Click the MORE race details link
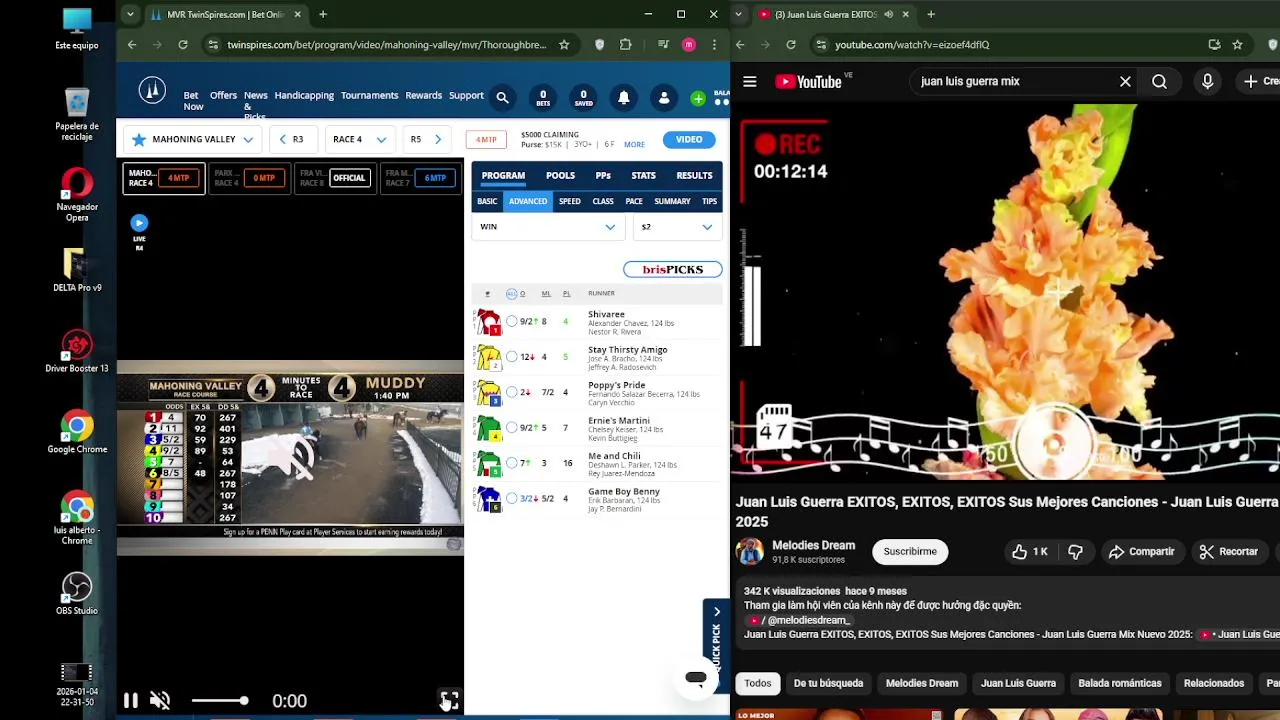Screen dimensions: 1280x720 634,145
